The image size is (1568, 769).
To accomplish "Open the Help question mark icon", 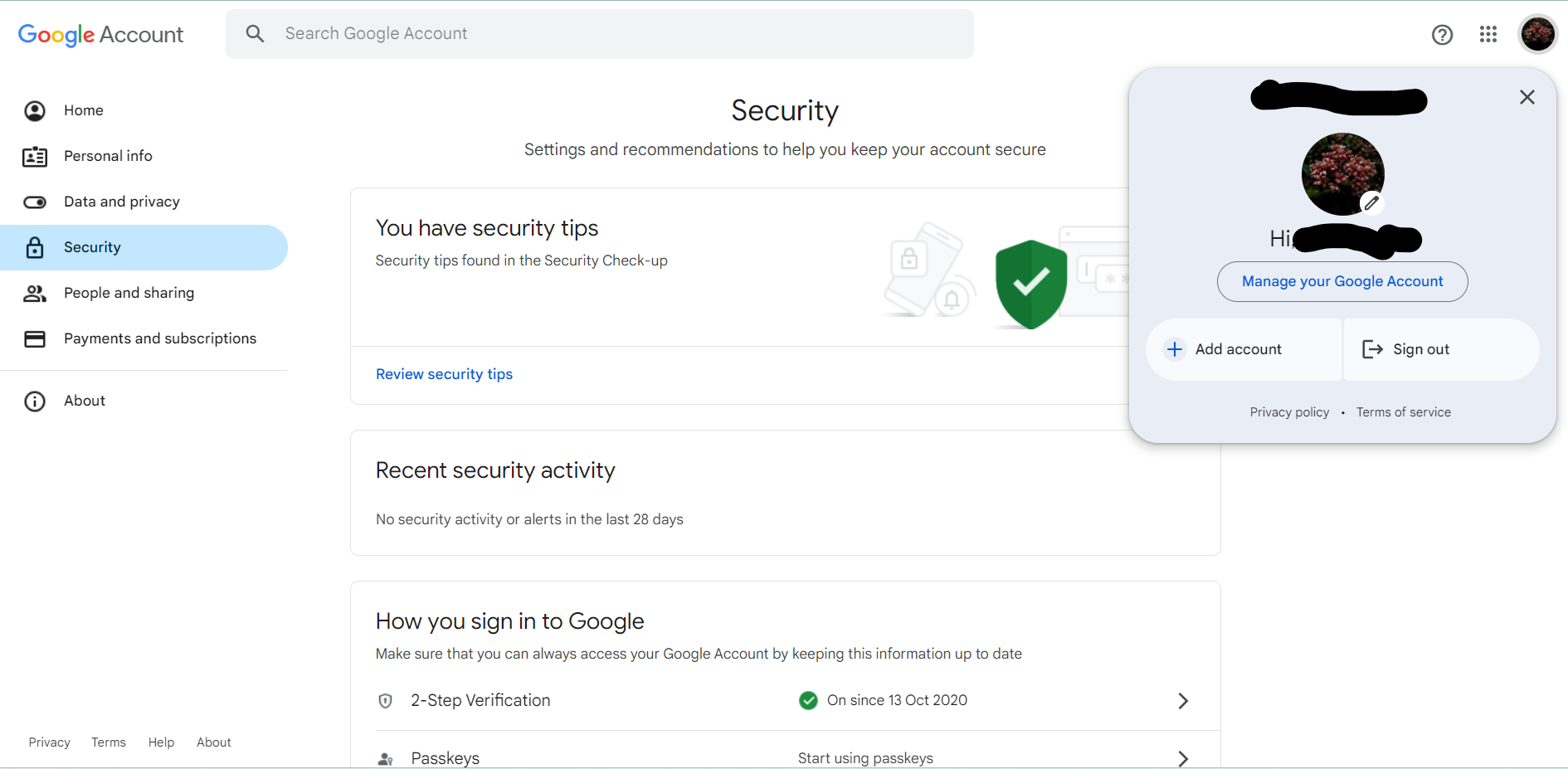I will [x=1442, y=34].
